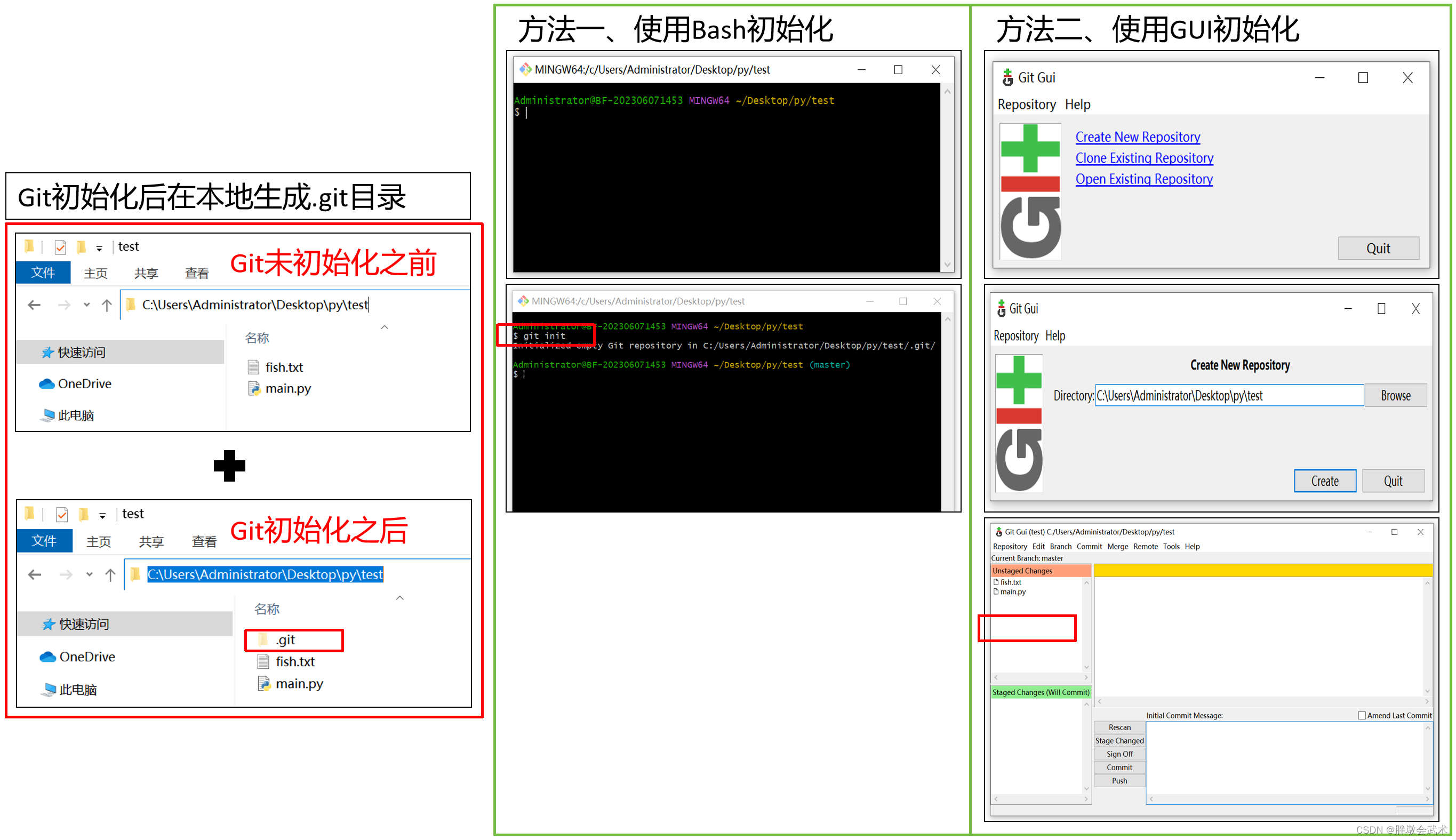Select 快速访问 star icon

pos(47,352)
